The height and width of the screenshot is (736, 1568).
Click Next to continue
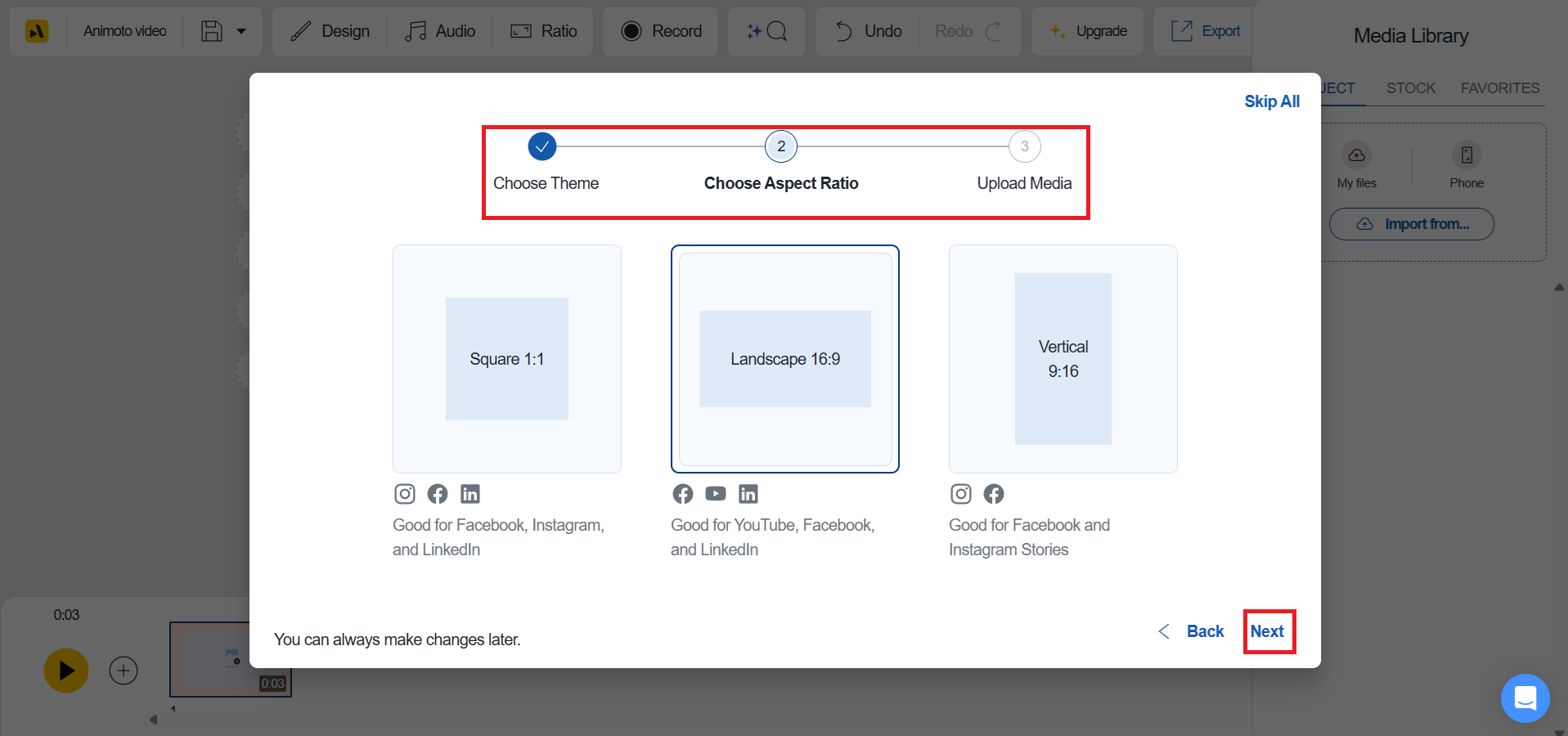pyautogui.click(x=1267, y=631)
